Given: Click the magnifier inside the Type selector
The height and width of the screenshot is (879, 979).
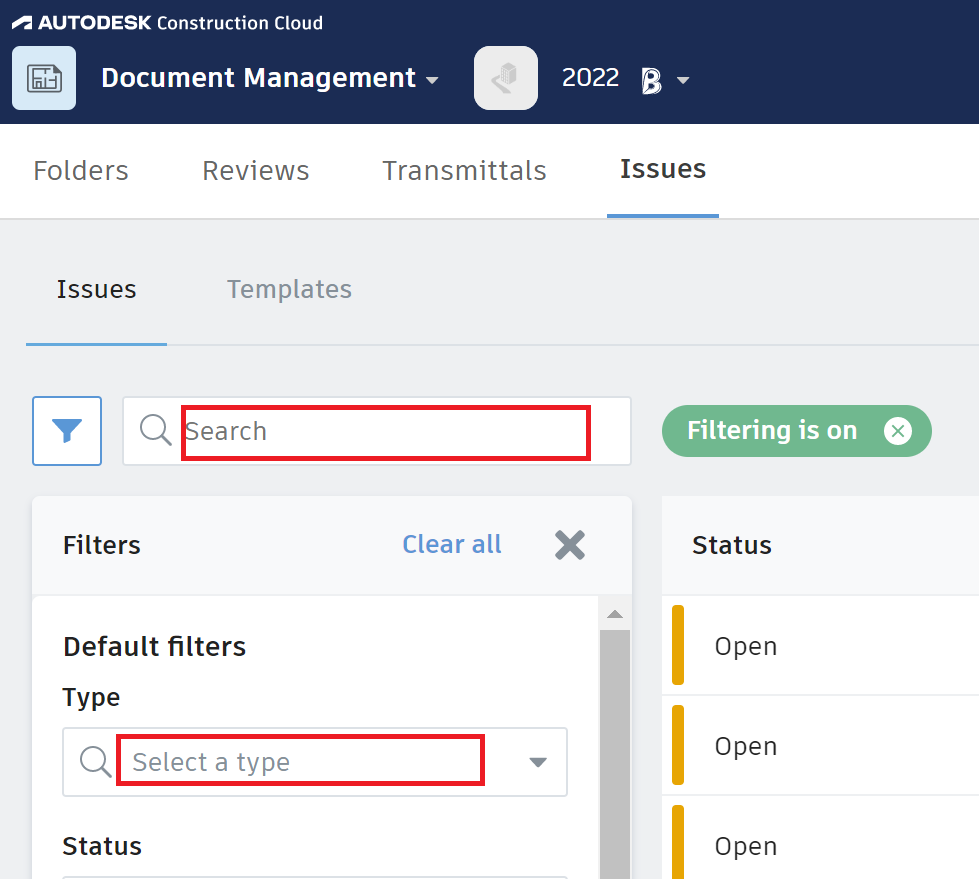Looking at the screenshot, I should pyautogui.click(x=95, y=762).
